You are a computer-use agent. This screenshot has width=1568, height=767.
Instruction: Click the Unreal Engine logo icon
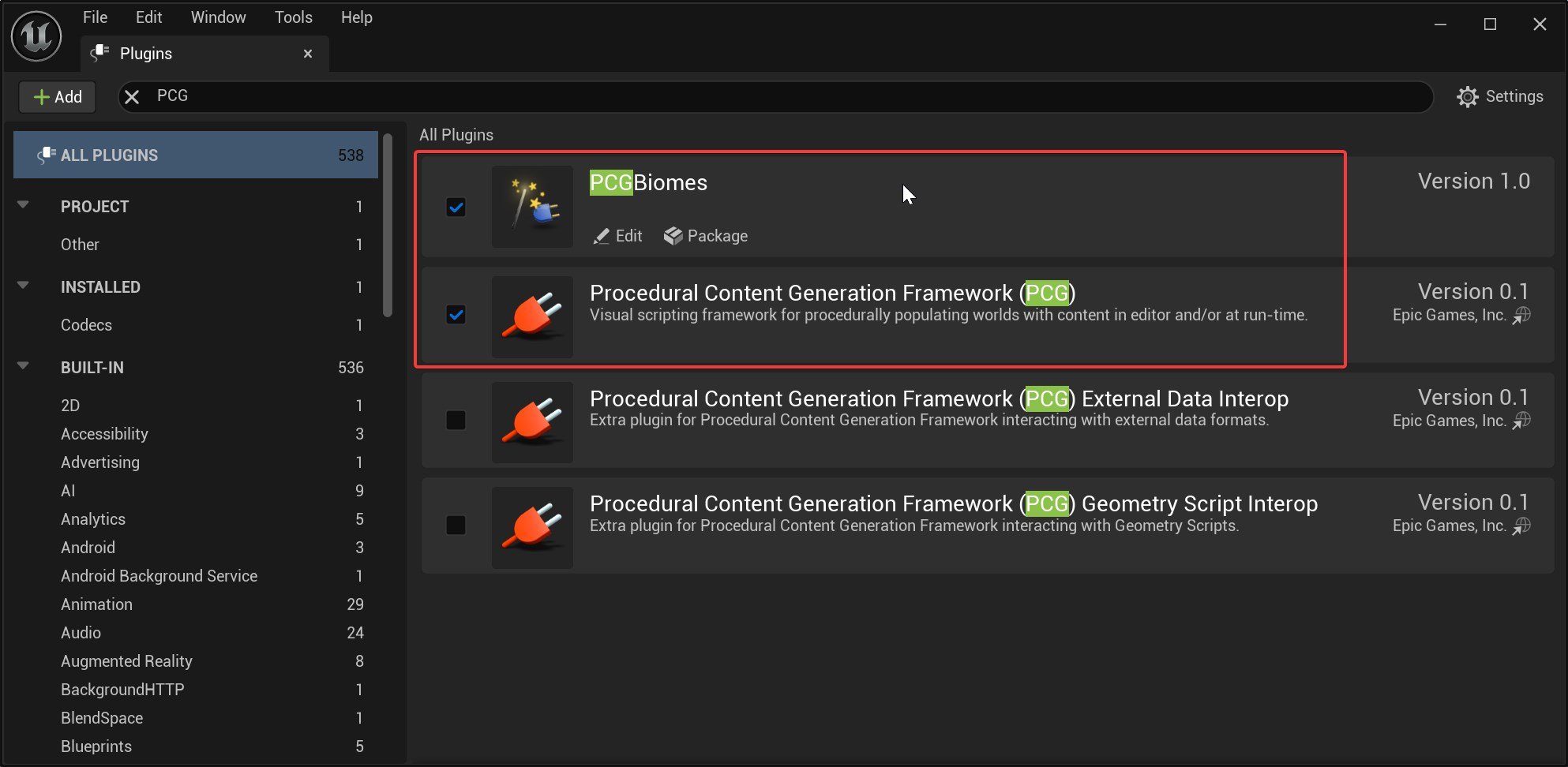coord(35,36)
